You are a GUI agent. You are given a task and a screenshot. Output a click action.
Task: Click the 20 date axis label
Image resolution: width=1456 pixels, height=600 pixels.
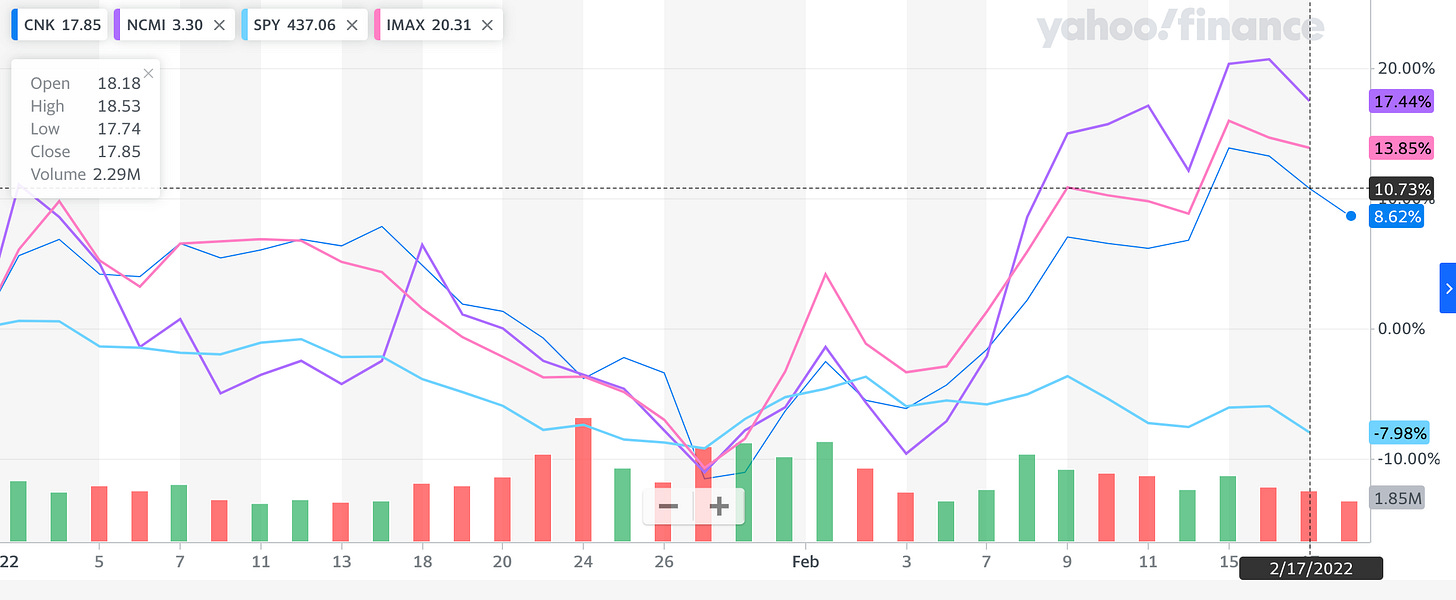pyautogui.click(x=502, y=562)
